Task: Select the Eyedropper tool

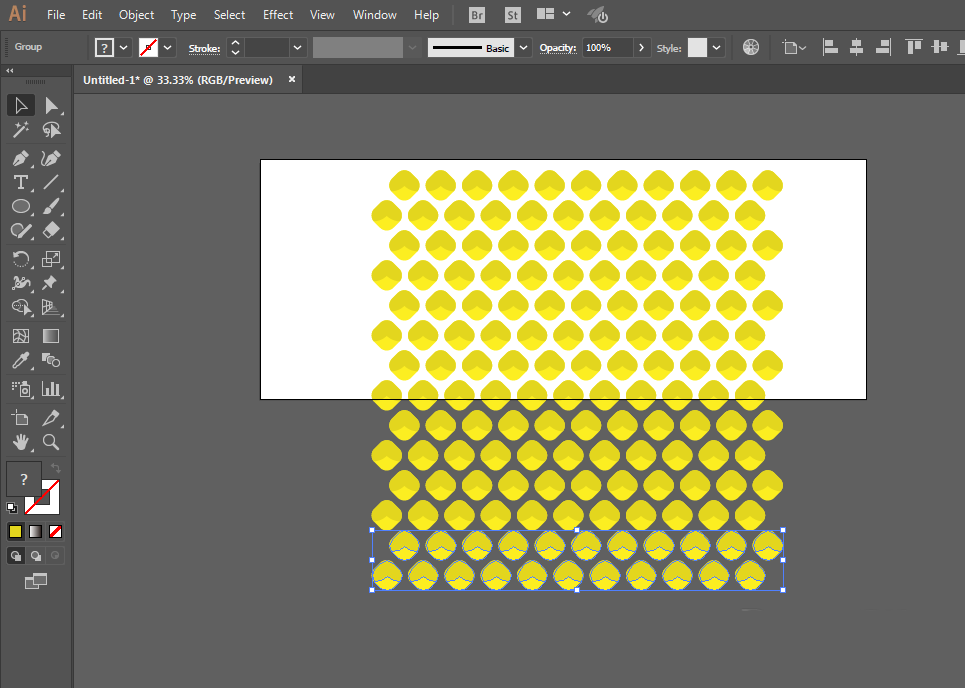Action: pyautogui.click(x=20, y=361)
